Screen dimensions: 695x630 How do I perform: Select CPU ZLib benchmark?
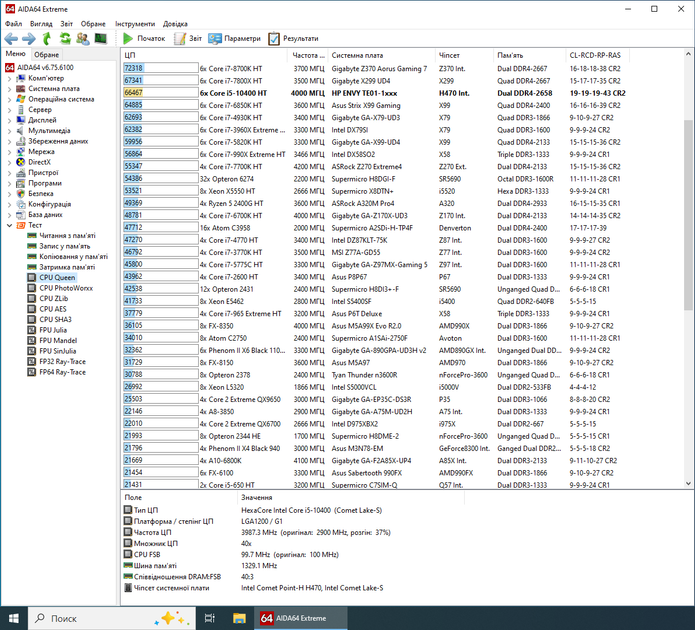tap(54, 299)
